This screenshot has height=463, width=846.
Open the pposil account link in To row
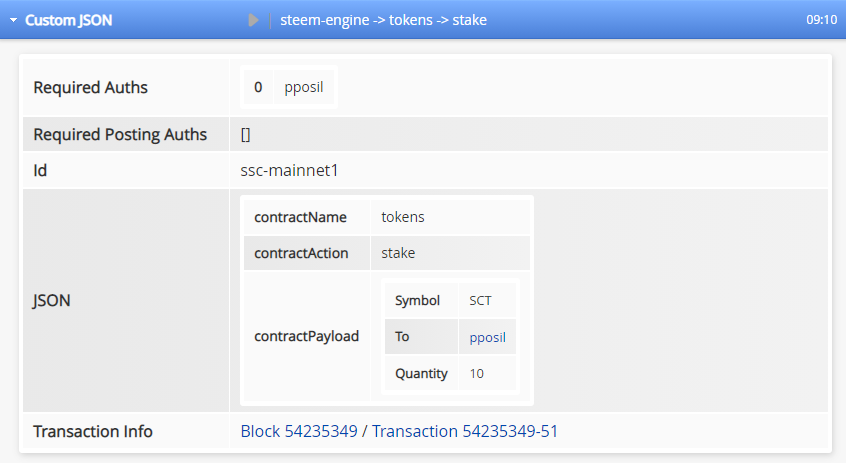coord(488,337)
